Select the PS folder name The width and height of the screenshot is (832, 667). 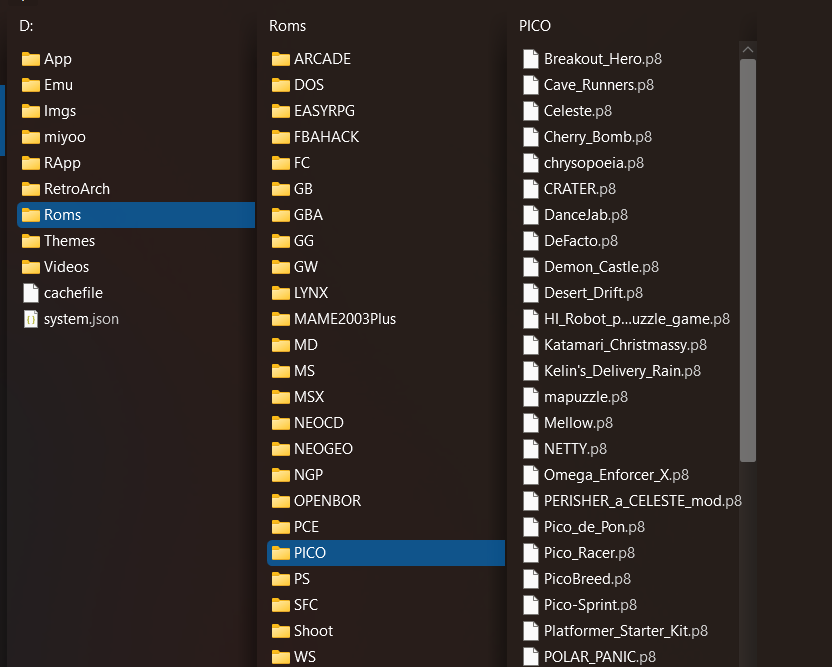302,579
